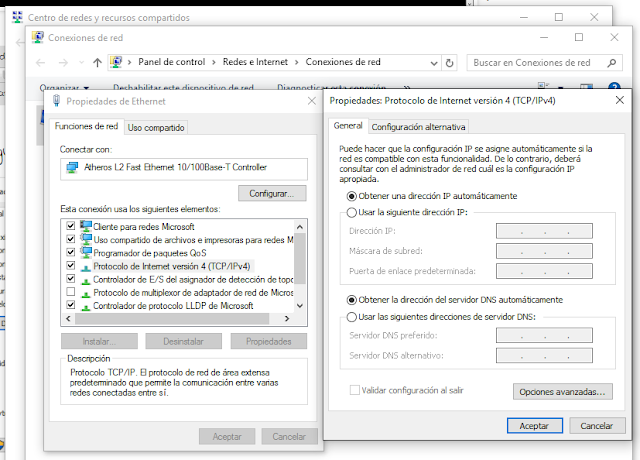Click the horizontal scrollbar in elements list
640x460 pixels.
172,318
